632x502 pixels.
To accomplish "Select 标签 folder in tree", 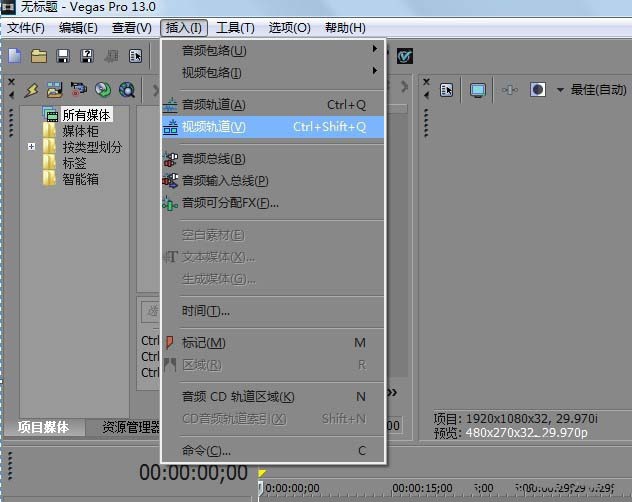I will click(74, 163).
